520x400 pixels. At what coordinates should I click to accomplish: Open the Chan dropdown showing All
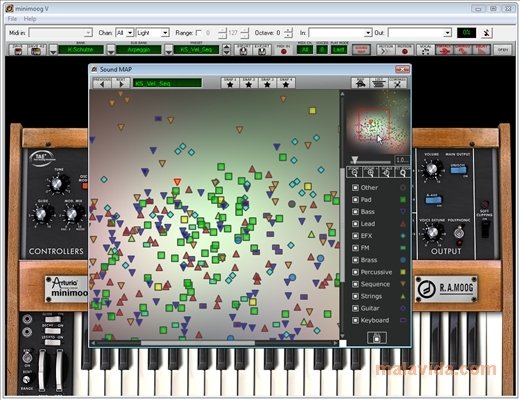125,33
